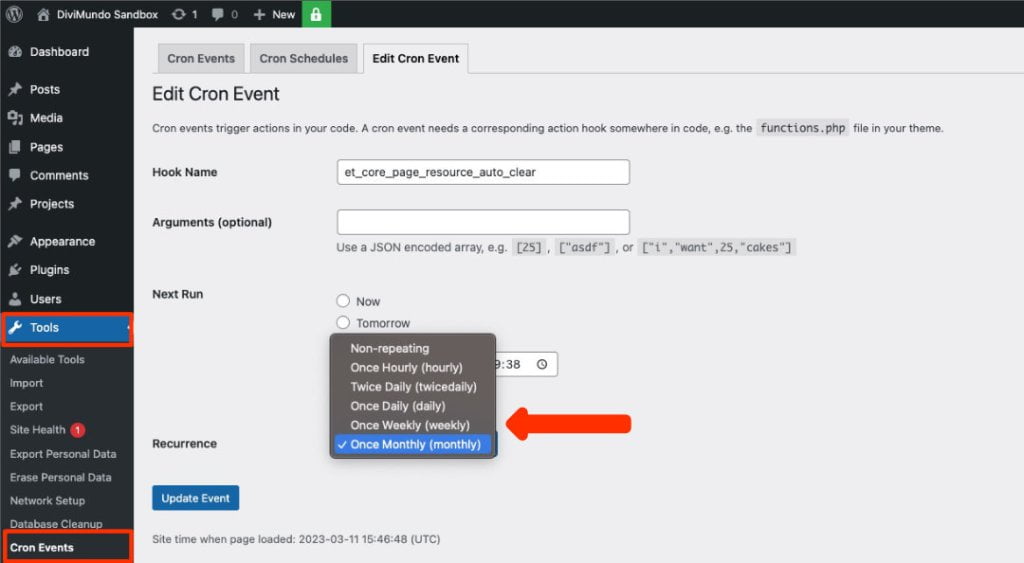
Task: Choose Twice Daily (twicedaily) option
Action: click(413, 387)
